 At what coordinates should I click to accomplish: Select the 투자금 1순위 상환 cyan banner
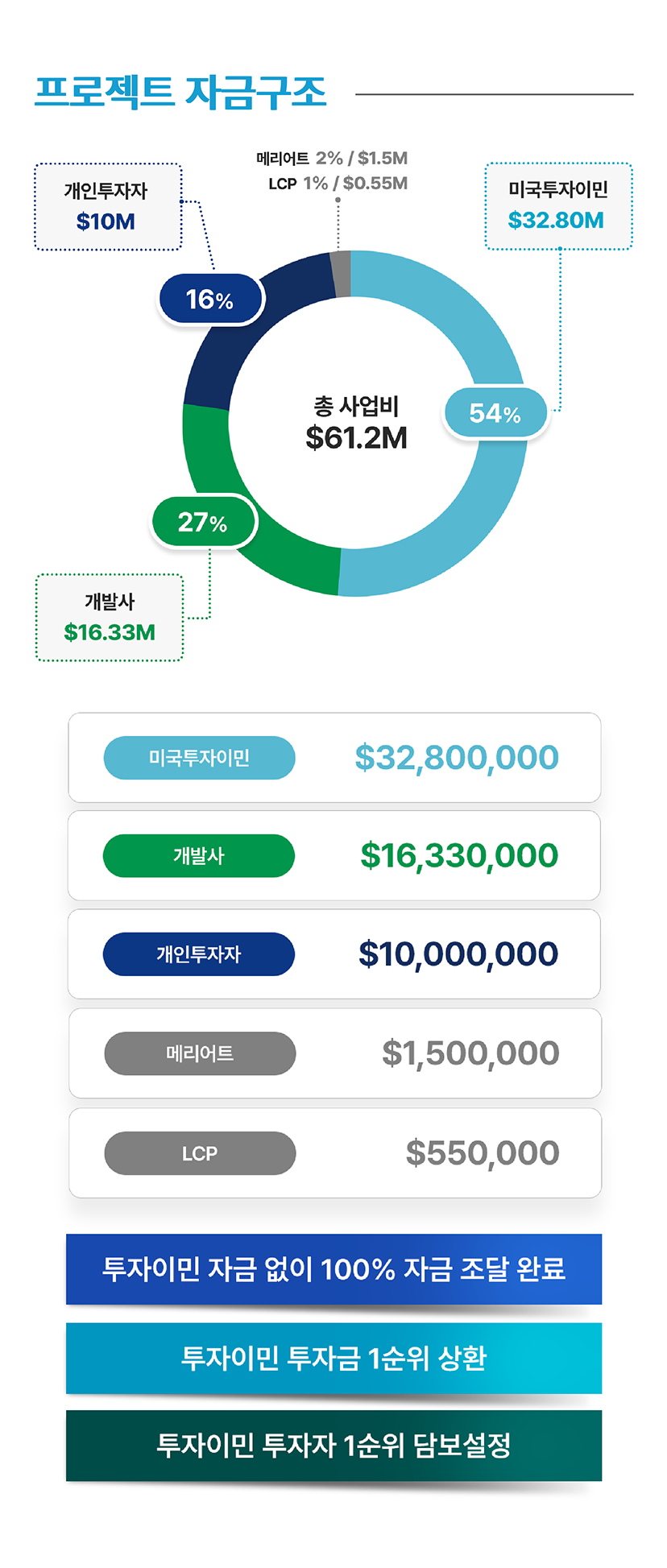coord(333,1358)
